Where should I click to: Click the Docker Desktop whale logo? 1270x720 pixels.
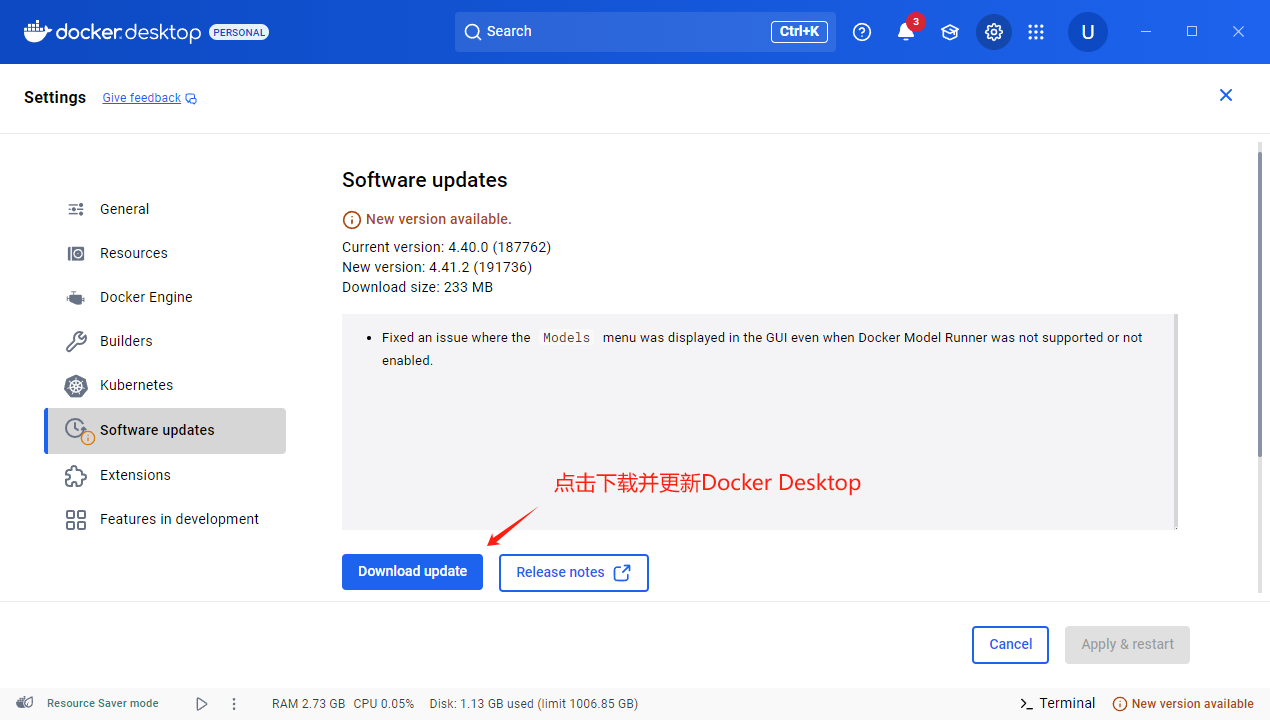(37, 32)
